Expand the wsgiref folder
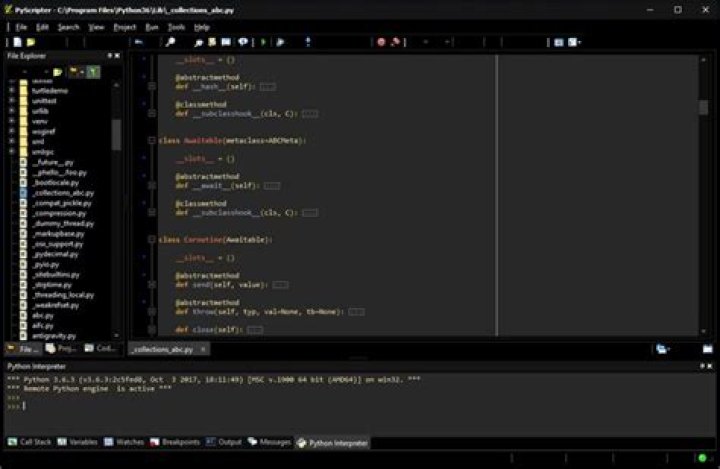720x469 pixels. pos(12,131)
